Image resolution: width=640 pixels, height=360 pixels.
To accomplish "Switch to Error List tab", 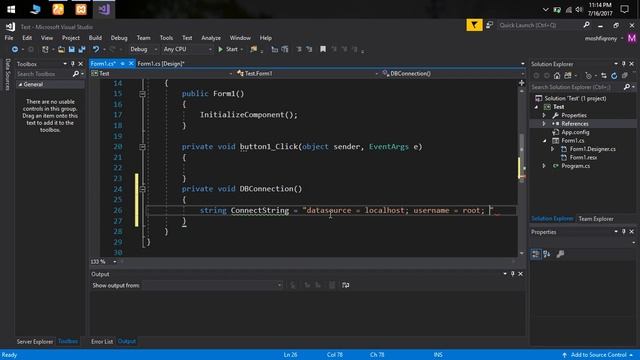I will coord(102,342).
